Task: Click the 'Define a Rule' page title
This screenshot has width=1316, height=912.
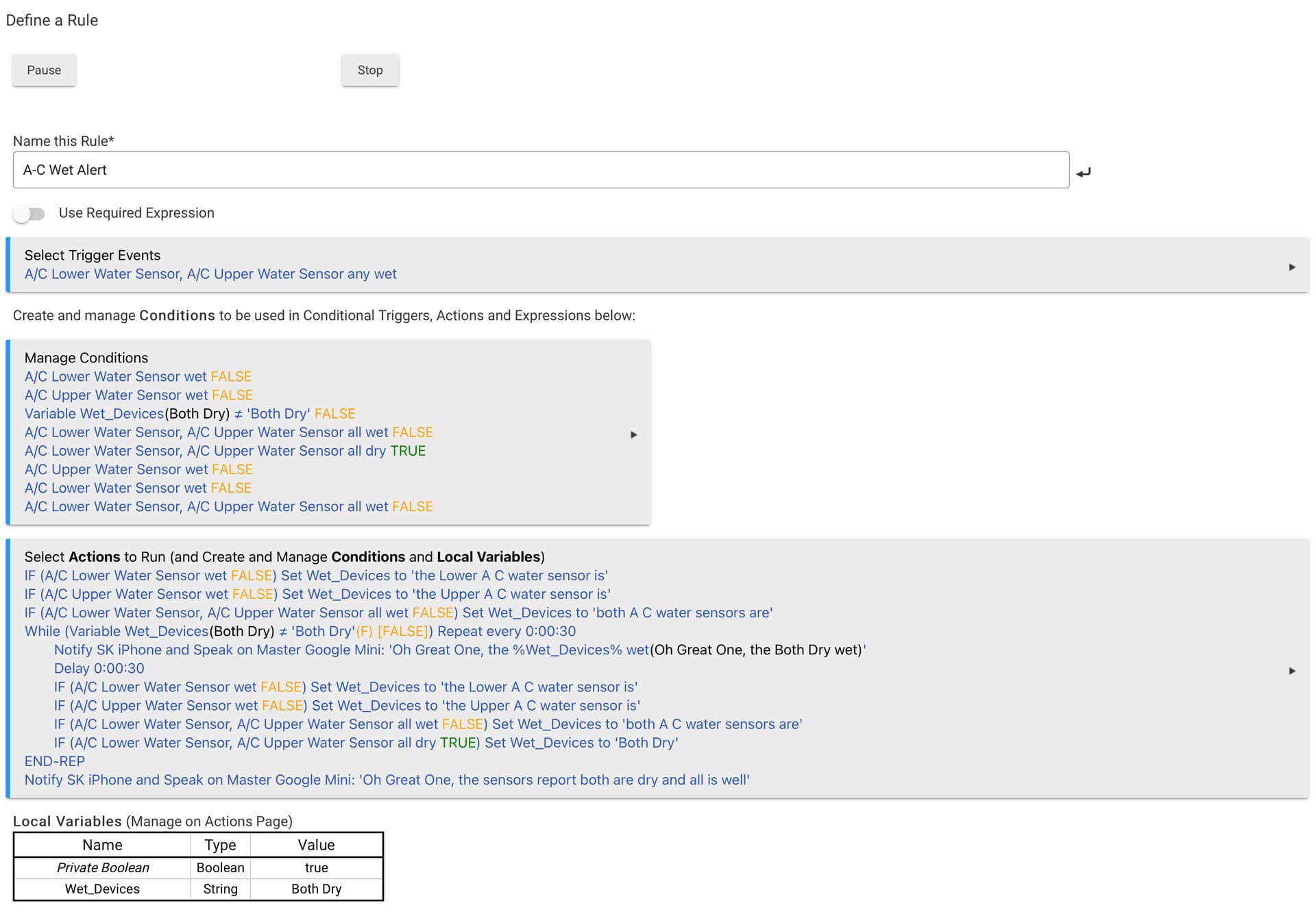Action: (x=52, y=21)
